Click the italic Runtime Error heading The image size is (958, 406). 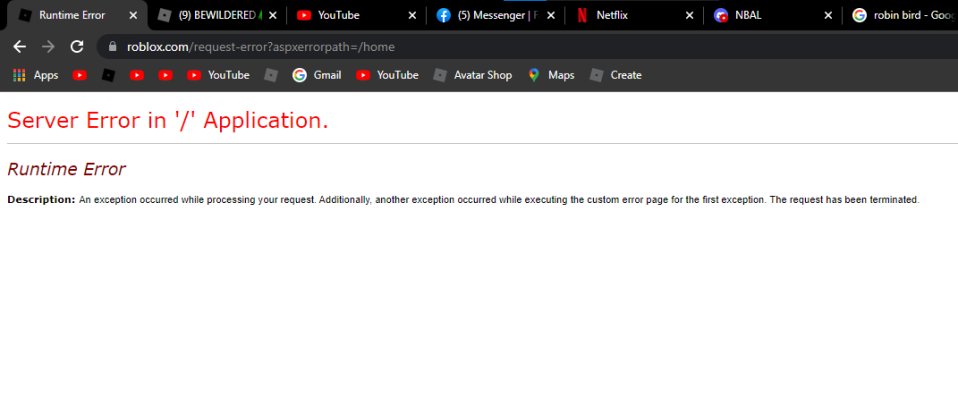tap(66, 169)
